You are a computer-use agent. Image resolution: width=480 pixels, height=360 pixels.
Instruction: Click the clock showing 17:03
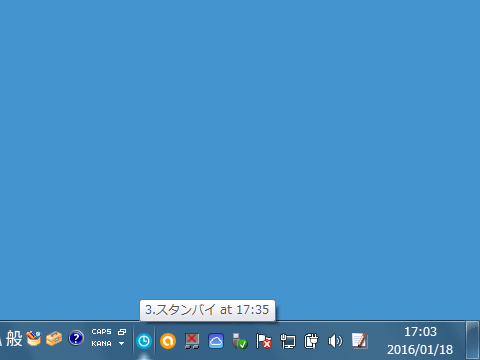point(420,332)
